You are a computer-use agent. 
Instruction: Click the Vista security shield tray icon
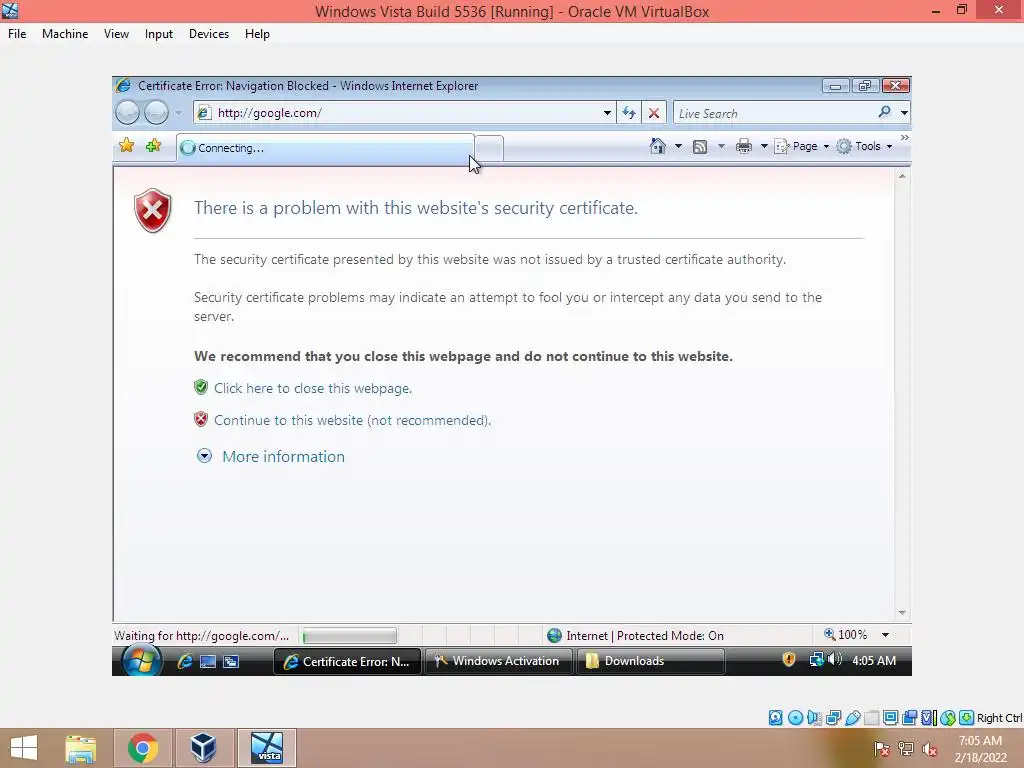(x=789, y=660)
